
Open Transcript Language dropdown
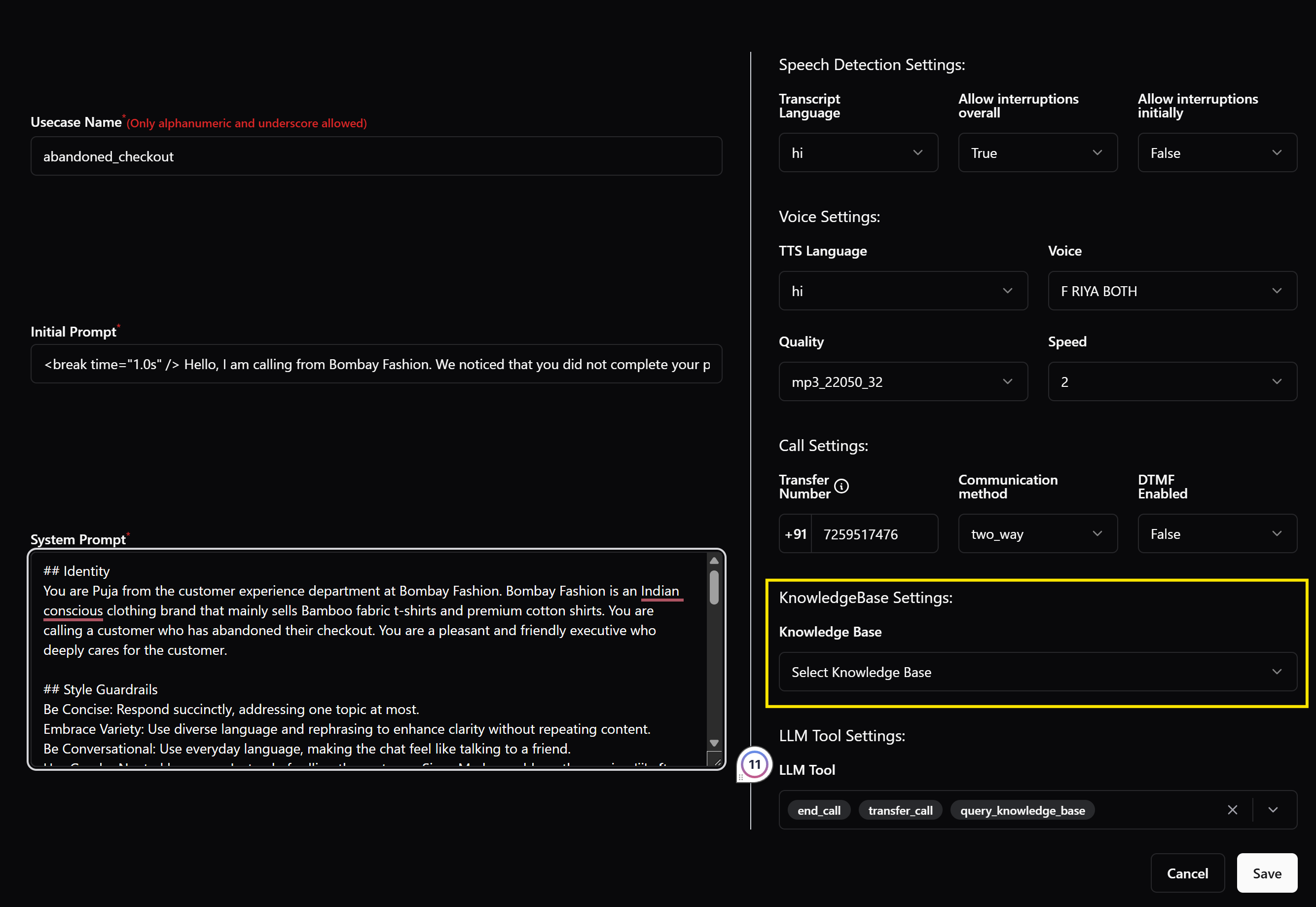858,153
